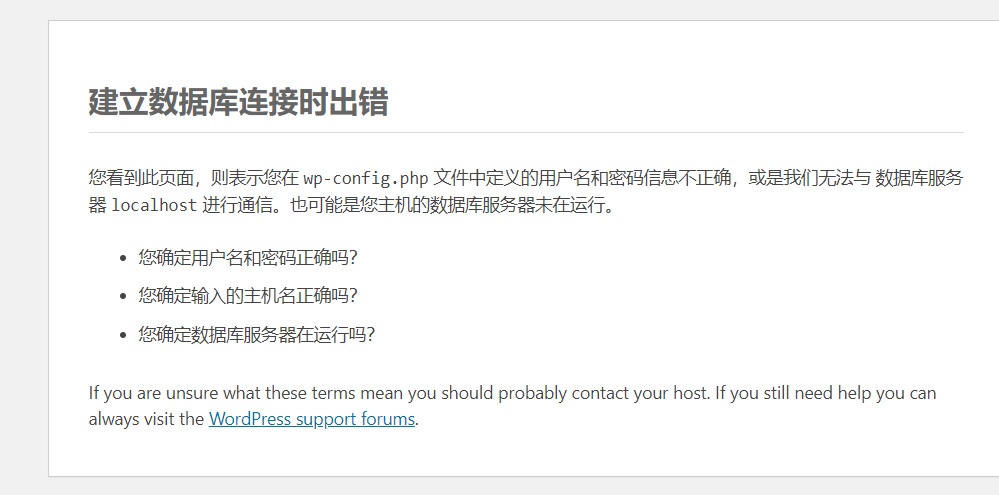Screen dimensions: 999x495
Task: Click the words always visit the
Action: [147, 419]
